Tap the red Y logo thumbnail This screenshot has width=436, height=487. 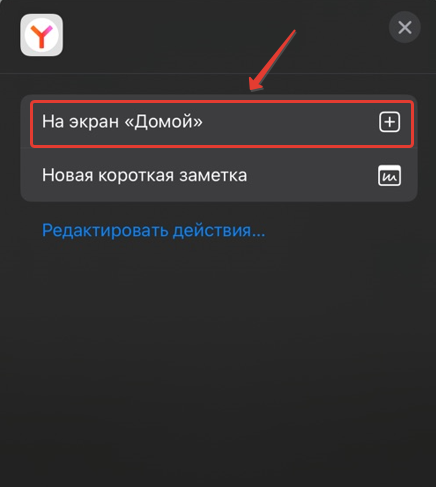click(x=41, y=35)
